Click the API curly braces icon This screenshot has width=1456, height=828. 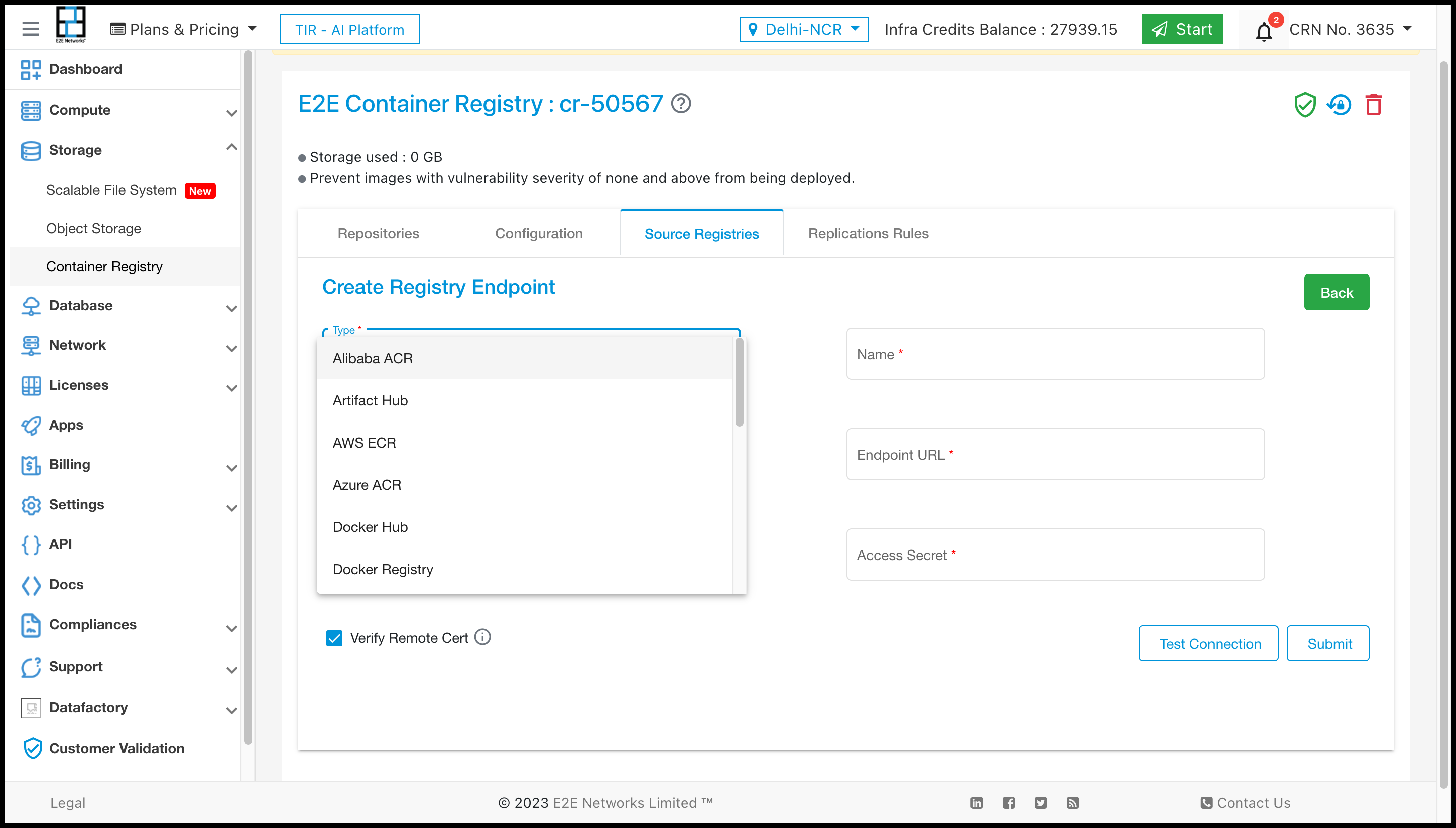click(x=31, y=545)
